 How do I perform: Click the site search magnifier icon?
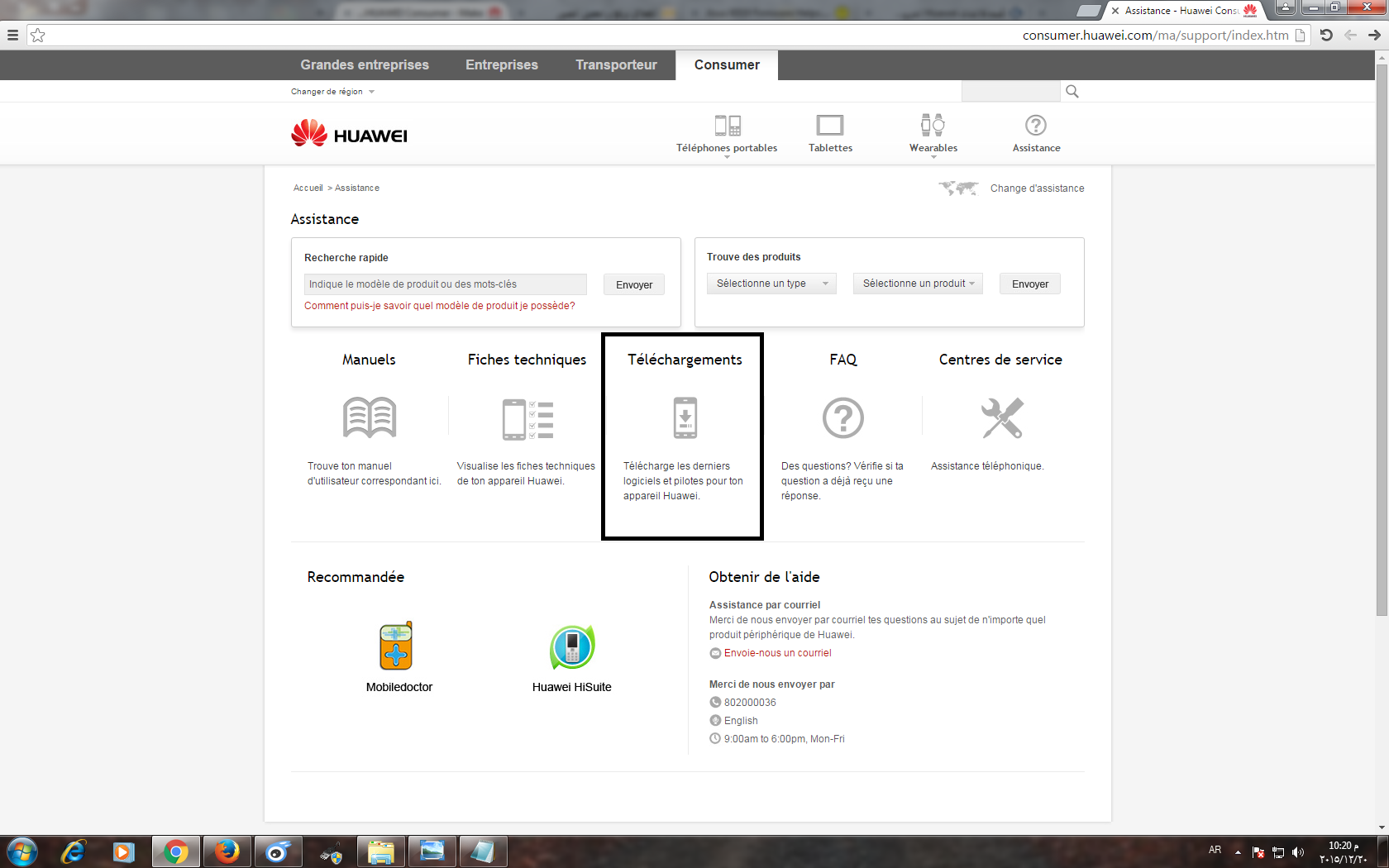tap(1072, 91)
